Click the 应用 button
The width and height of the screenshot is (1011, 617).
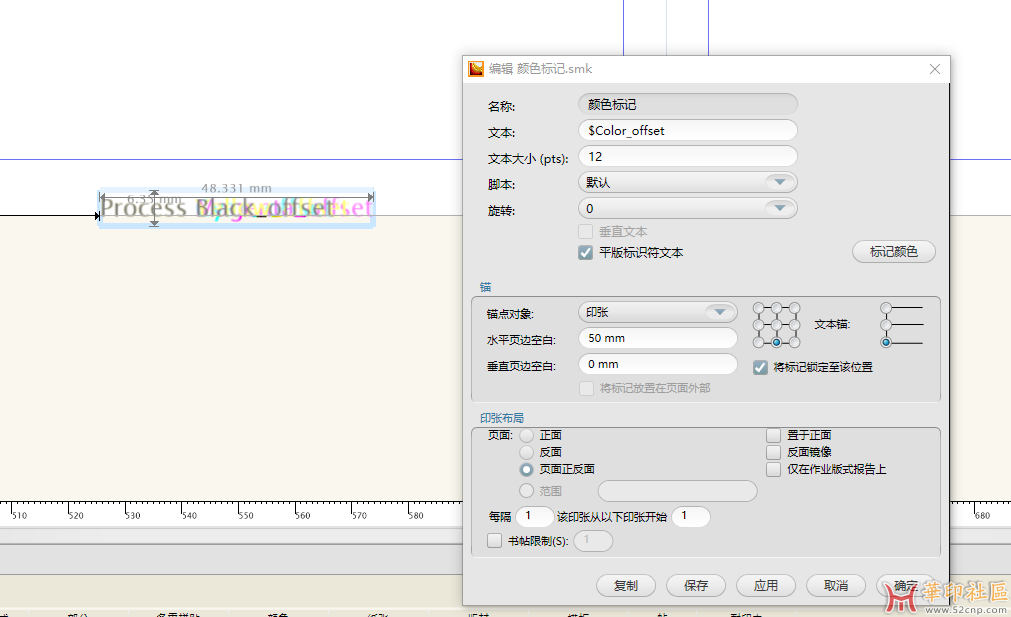[765, 585]
